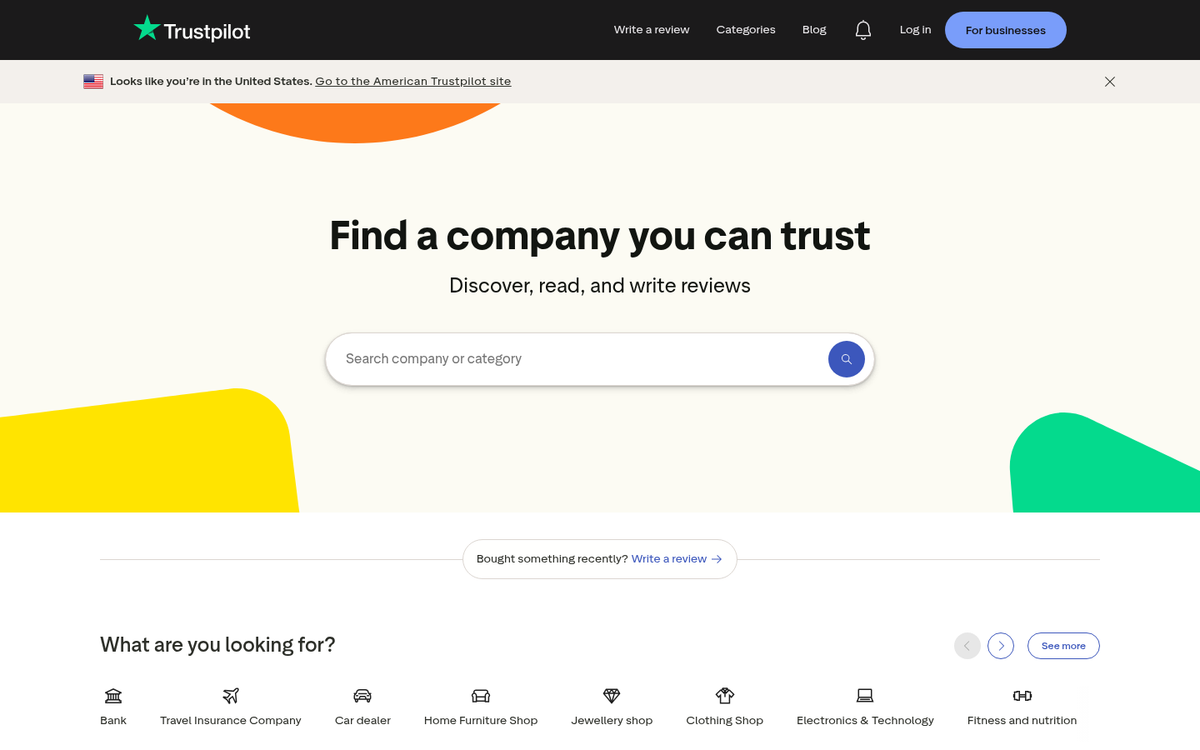Click the right arrow to browse categories
Viewport: 1200px width, 750px height.
click(x=1000, y=645)
